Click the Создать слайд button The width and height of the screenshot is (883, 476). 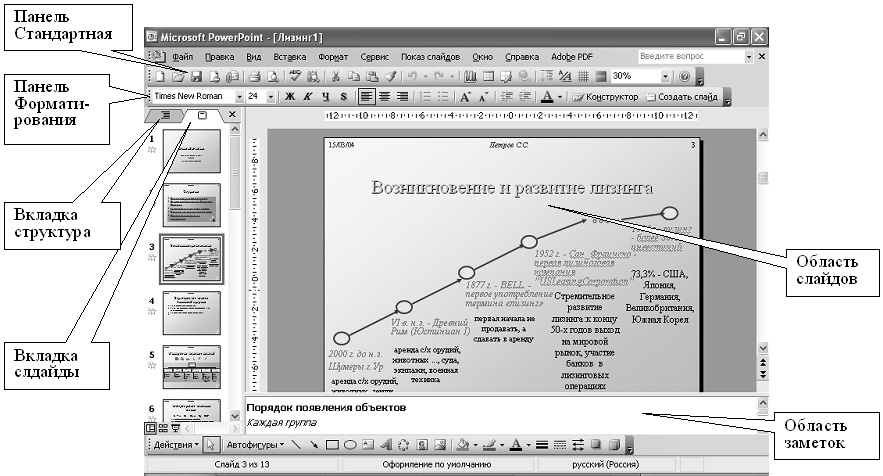pyautogui.click(x=682, y=97)
